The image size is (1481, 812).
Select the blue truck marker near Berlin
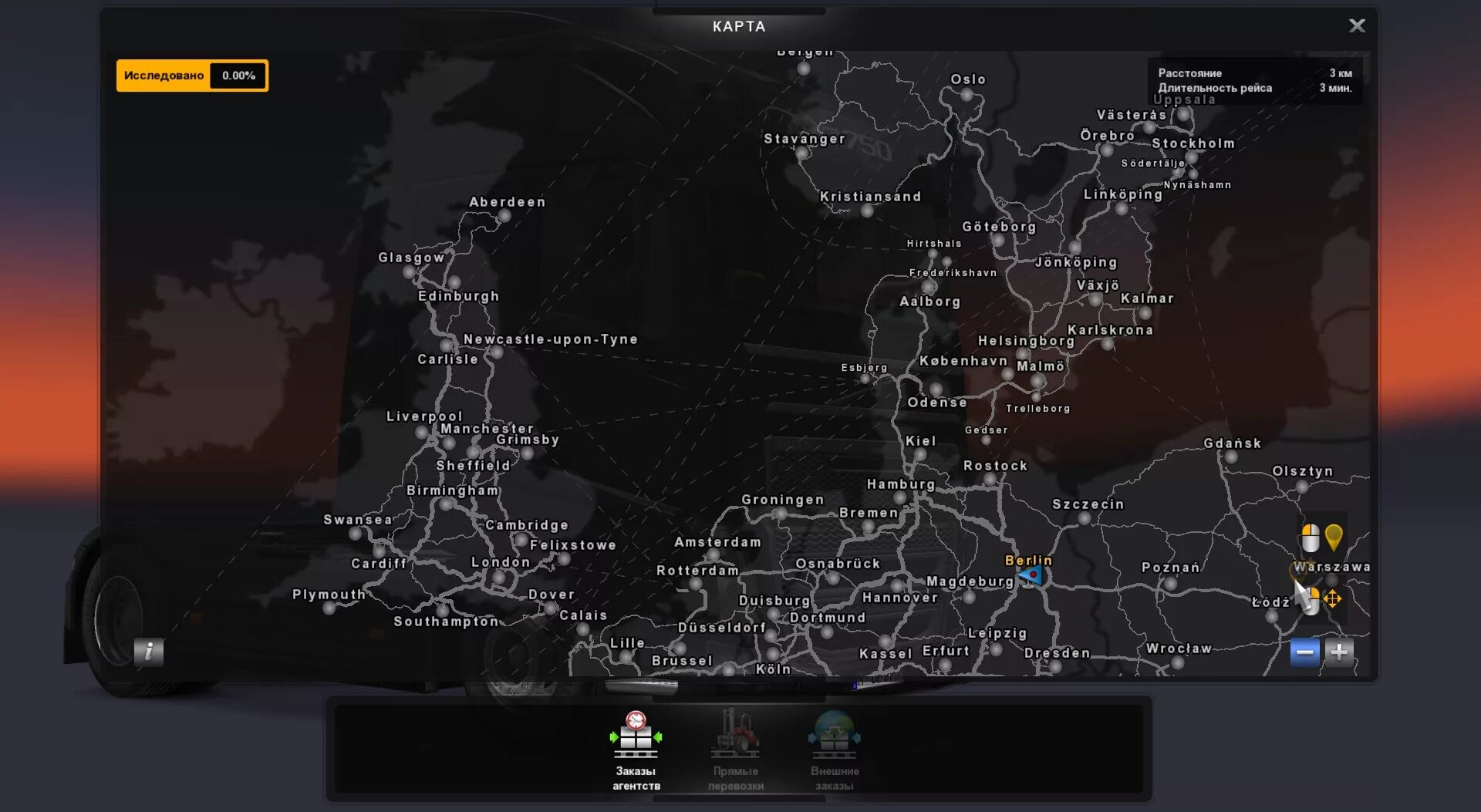tap(1031, 575)
